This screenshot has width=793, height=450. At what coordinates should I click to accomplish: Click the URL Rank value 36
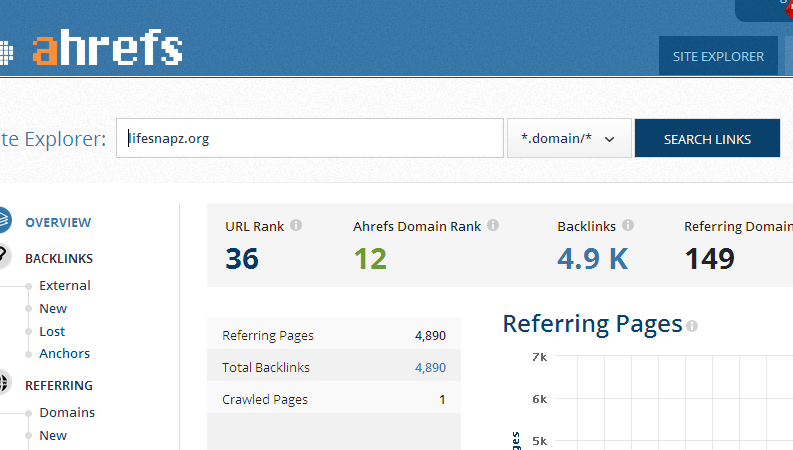[242, 258]
